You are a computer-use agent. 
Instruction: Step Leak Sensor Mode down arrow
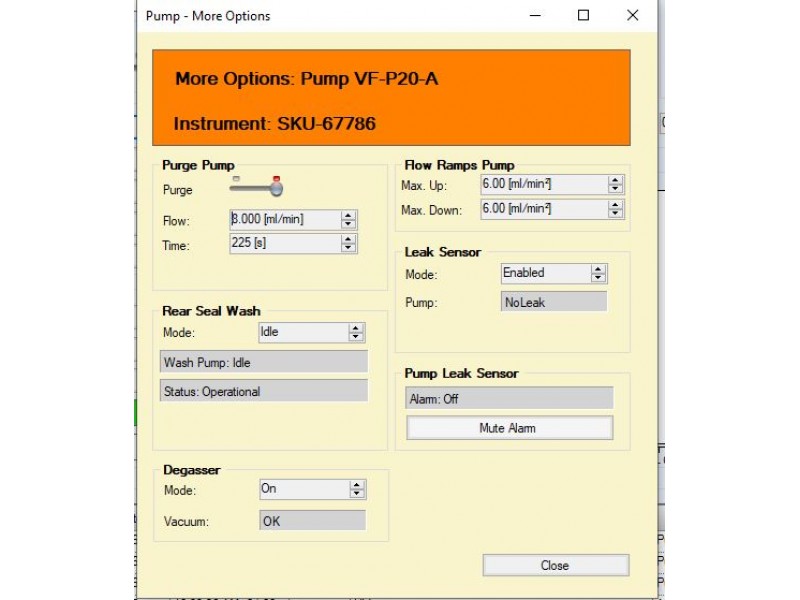click(x=598, y=278)
